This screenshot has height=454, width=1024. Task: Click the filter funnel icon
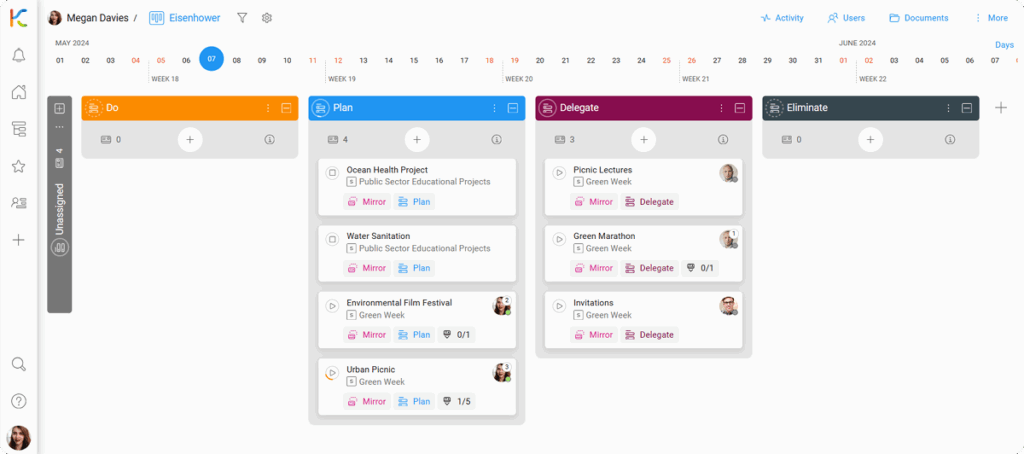242,18
